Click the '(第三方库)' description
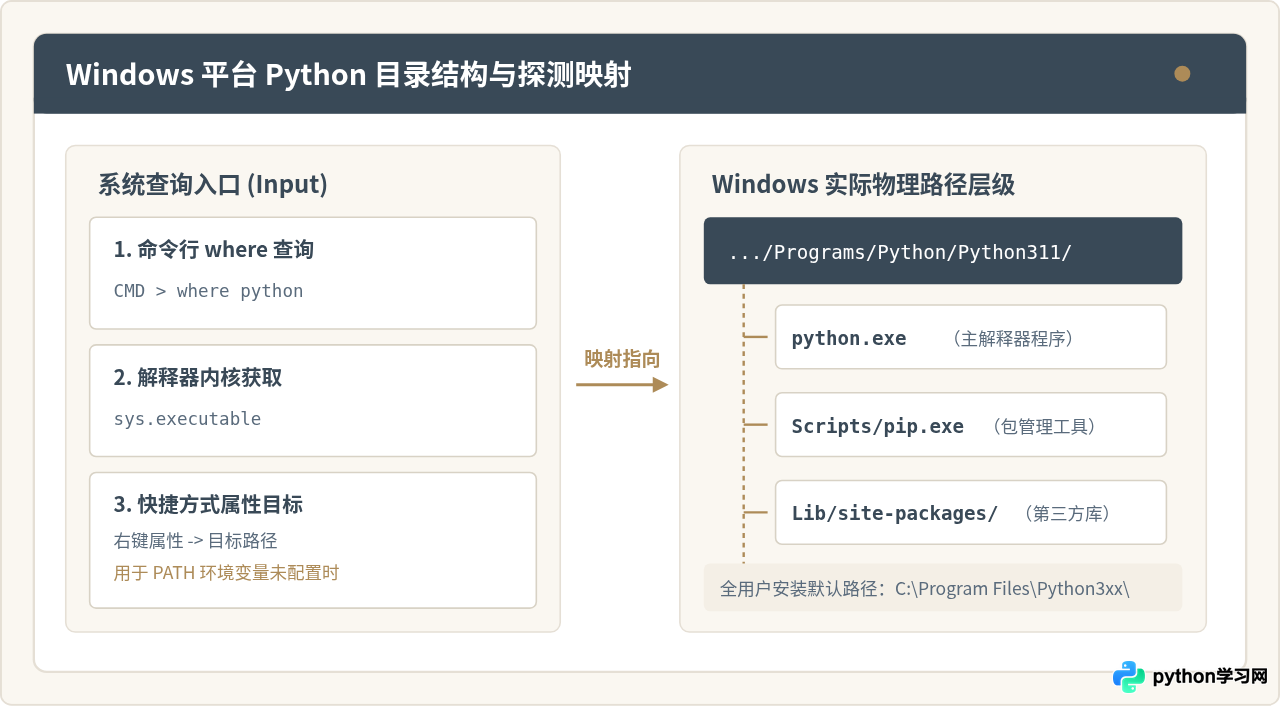1280x706 pixels. (1068, 514)
